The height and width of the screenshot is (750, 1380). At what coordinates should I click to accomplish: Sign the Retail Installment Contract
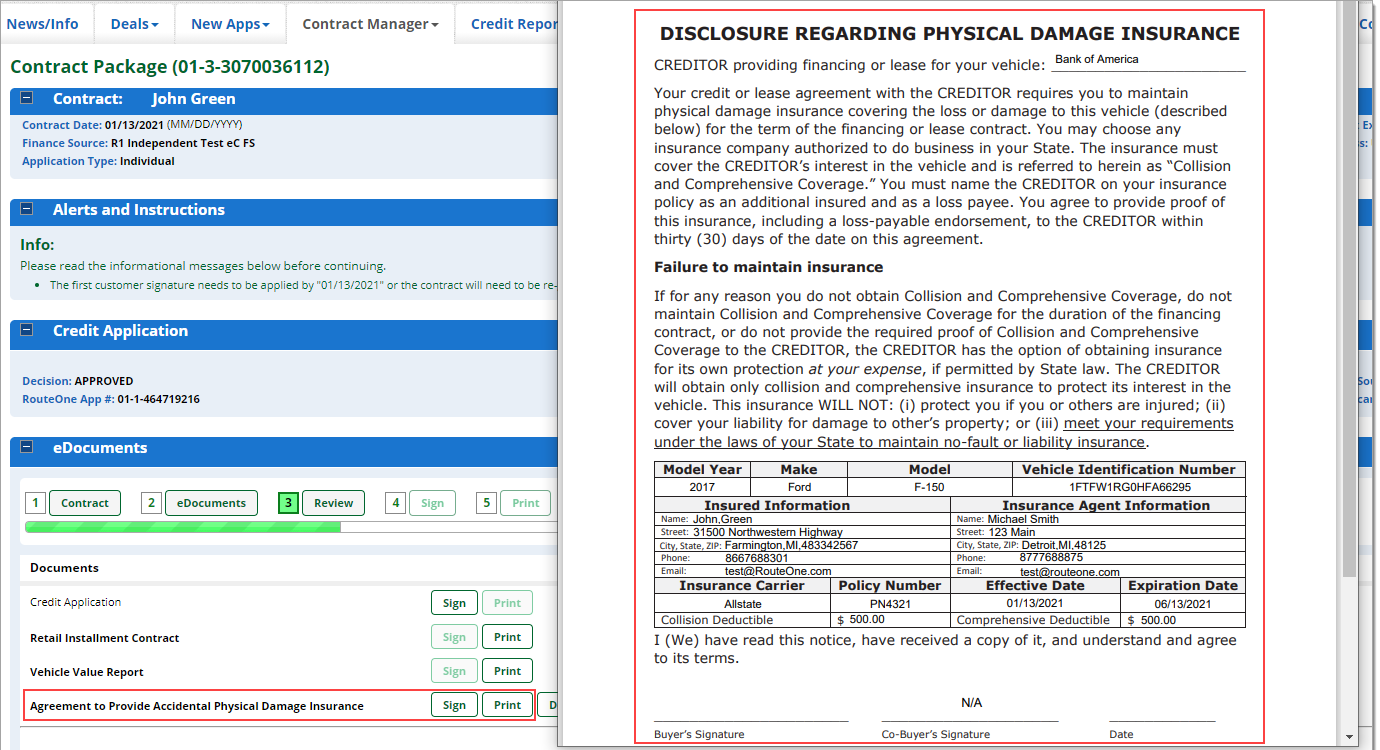(454, 637)
